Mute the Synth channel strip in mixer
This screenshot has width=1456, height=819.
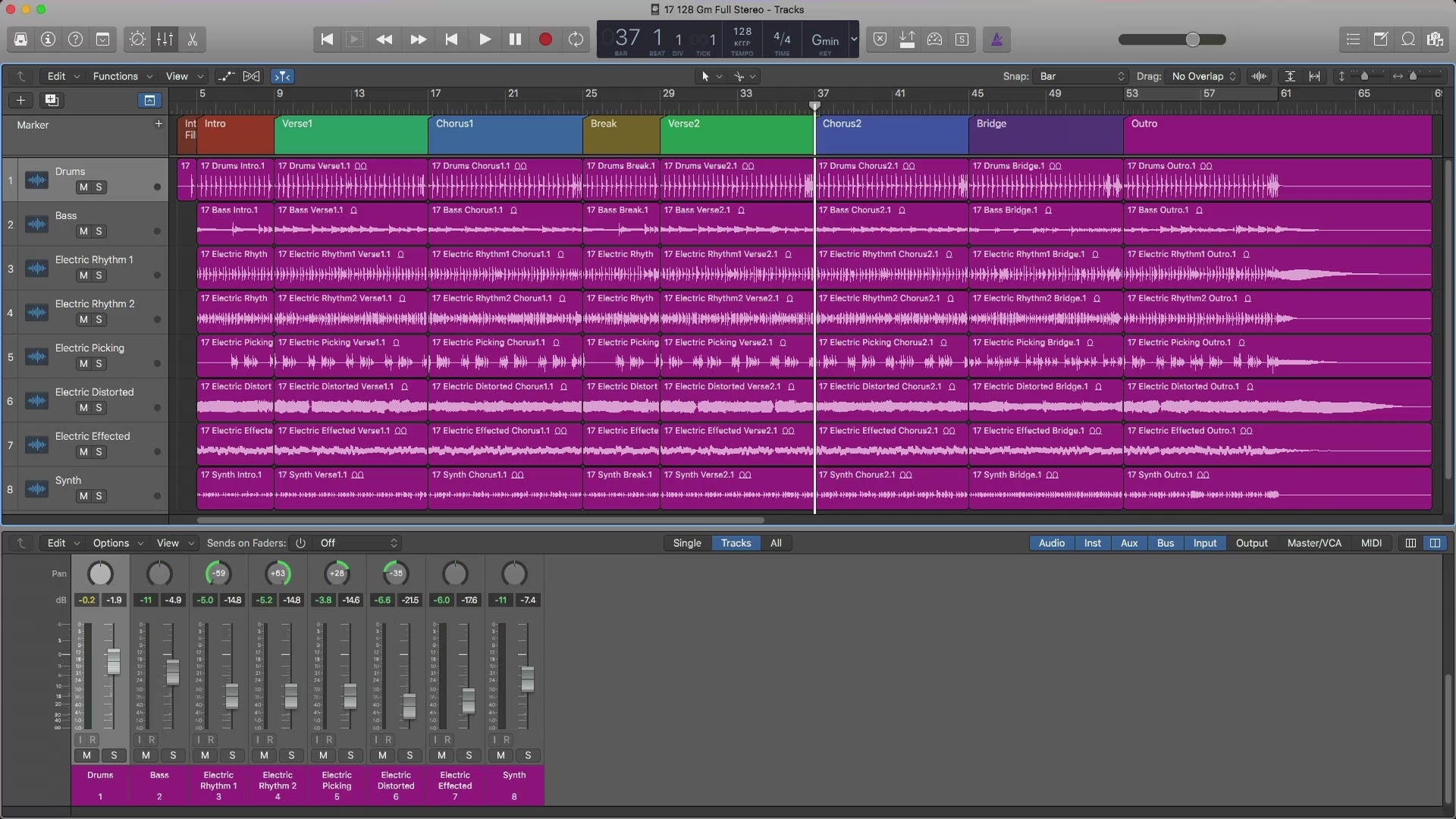pyautogui.click(x=500, y=755)
